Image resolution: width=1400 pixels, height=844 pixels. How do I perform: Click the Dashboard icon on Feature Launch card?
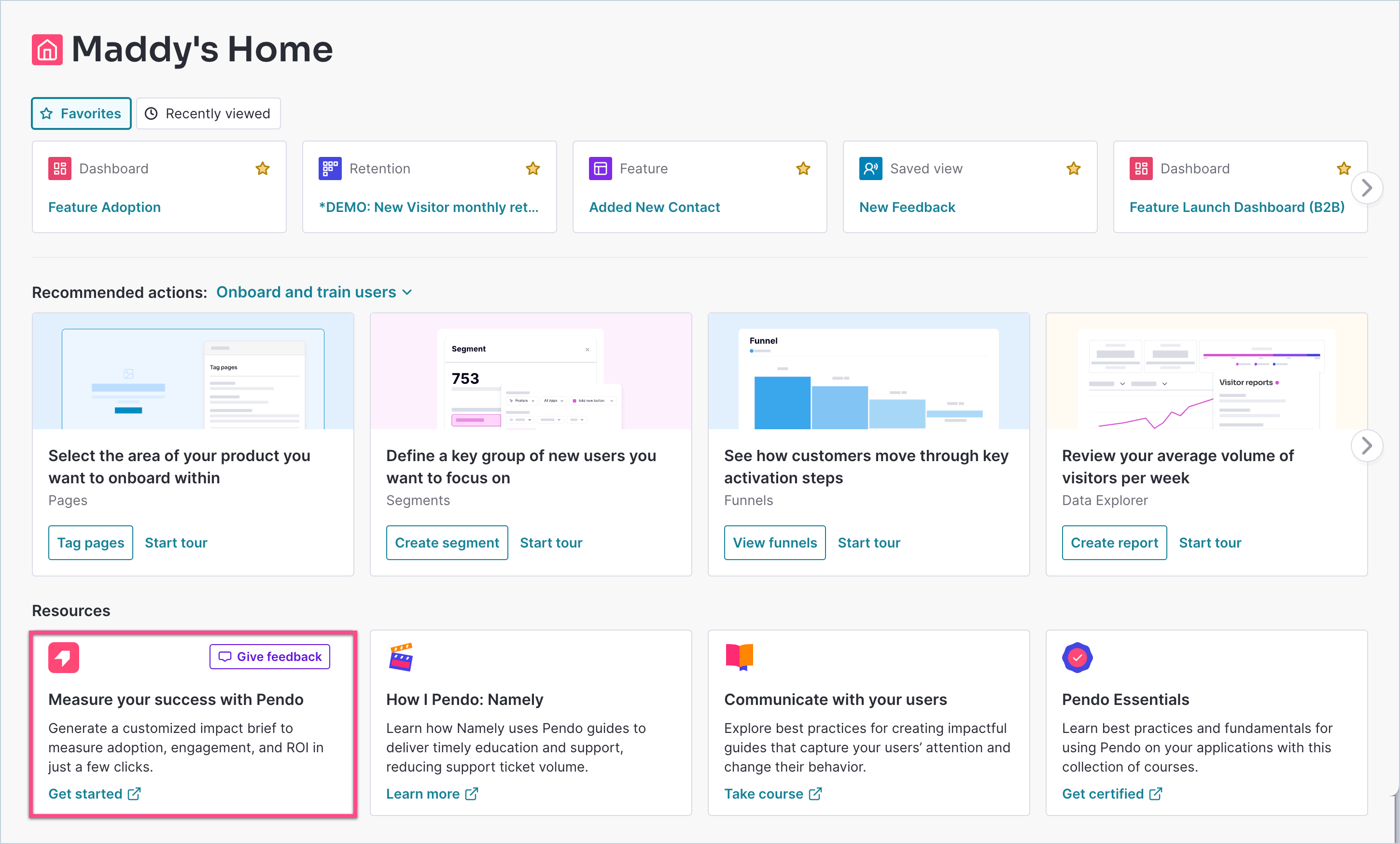[1141, 169]
